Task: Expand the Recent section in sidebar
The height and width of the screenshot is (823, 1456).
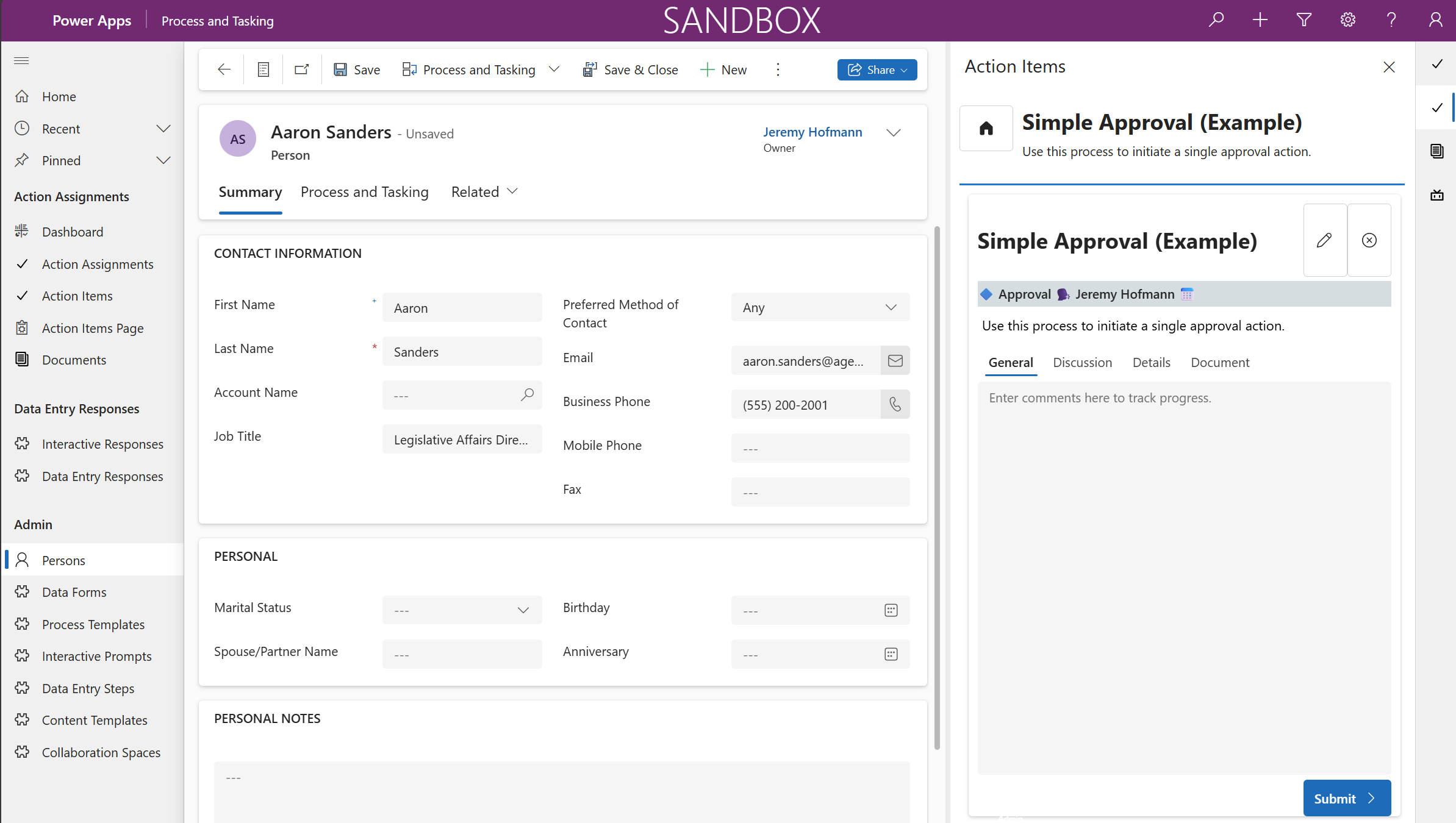Action: click(163, 129)
